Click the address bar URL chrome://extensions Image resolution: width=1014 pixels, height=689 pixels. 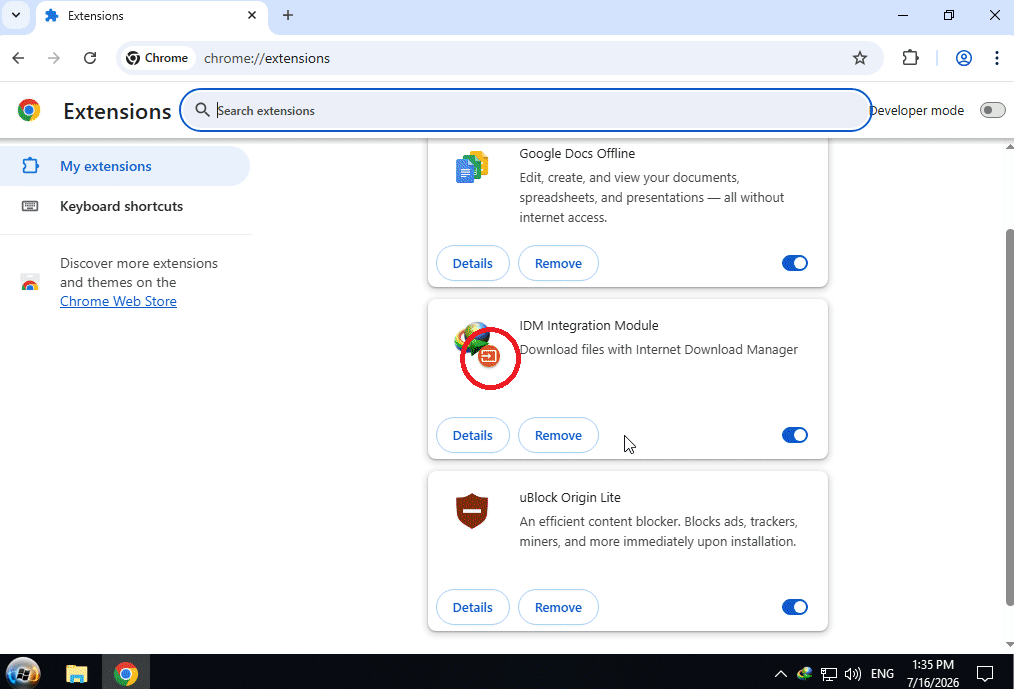coord(267,58)
